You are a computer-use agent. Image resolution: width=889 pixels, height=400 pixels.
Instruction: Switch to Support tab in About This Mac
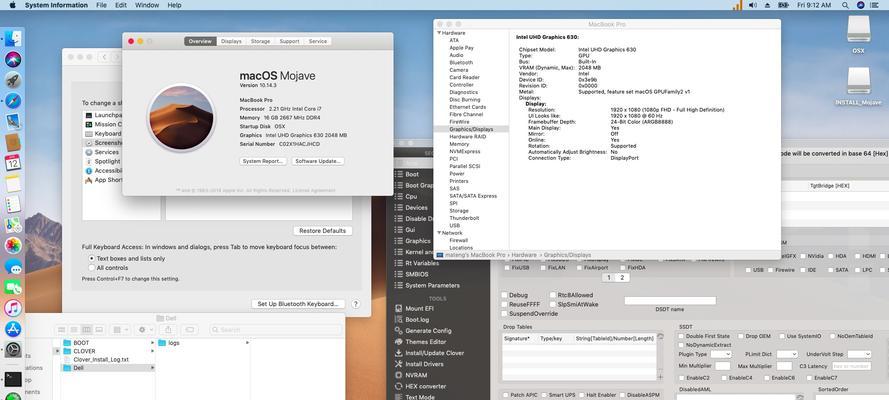coord(289,41)
